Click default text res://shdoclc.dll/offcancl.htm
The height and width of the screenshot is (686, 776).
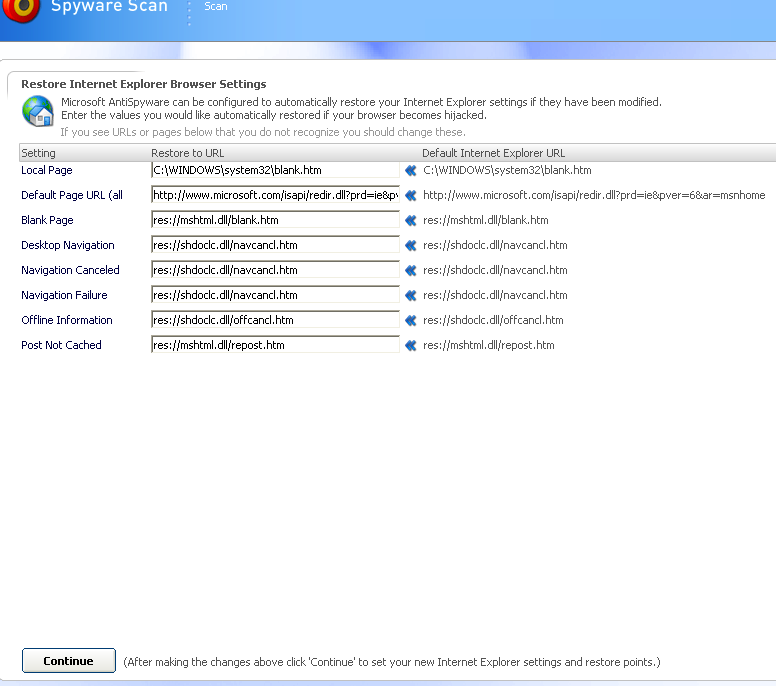pyautogui.click(x=493, y=320)
